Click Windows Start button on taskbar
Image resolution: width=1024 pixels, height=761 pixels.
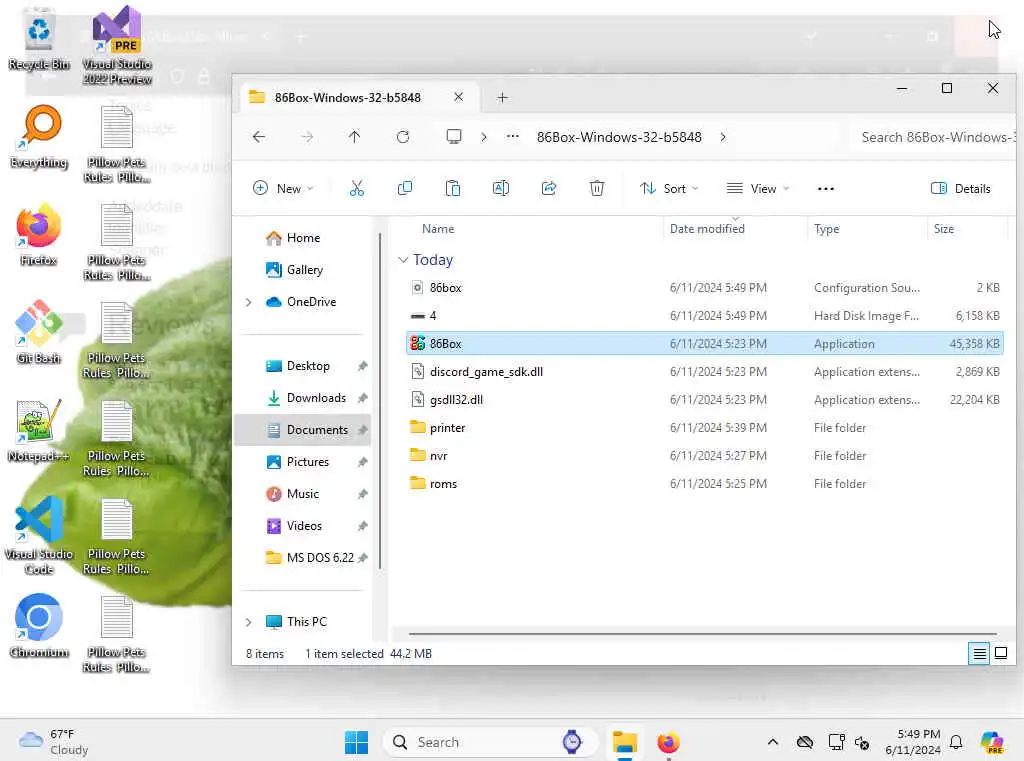[357, 742]
